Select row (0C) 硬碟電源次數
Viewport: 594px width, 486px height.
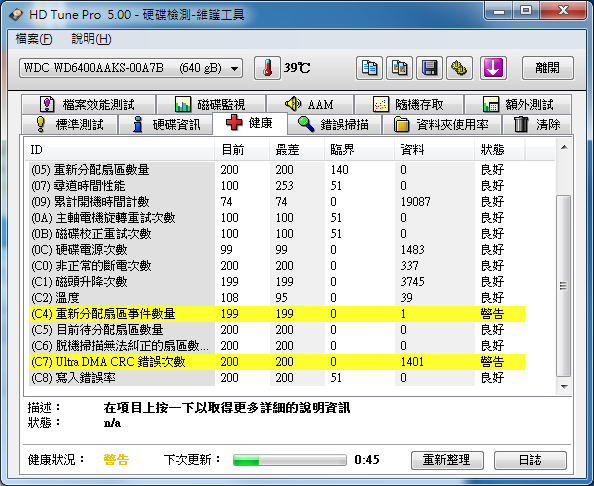coord(277,250)
